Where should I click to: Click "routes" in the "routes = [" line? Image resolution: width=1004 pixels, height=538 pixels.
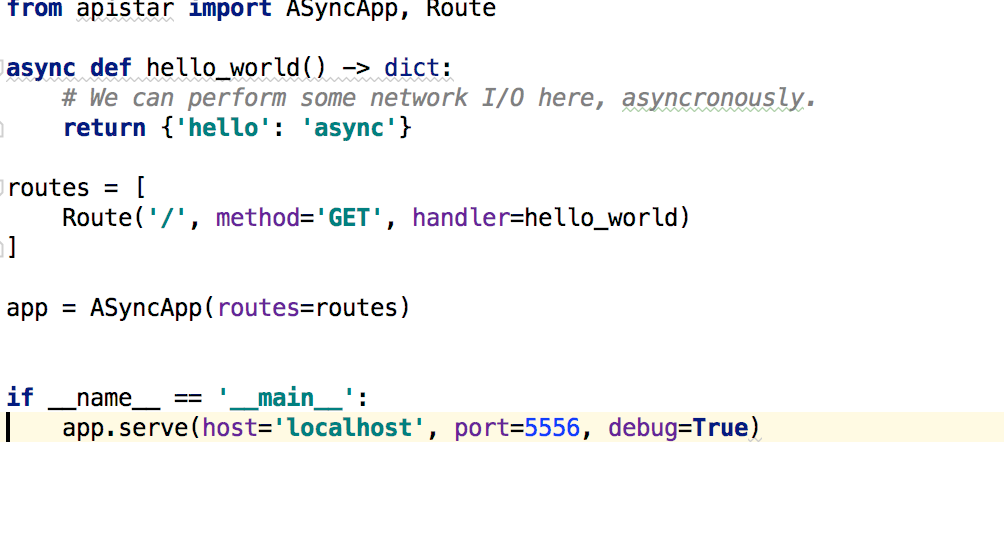pos(48,188)
